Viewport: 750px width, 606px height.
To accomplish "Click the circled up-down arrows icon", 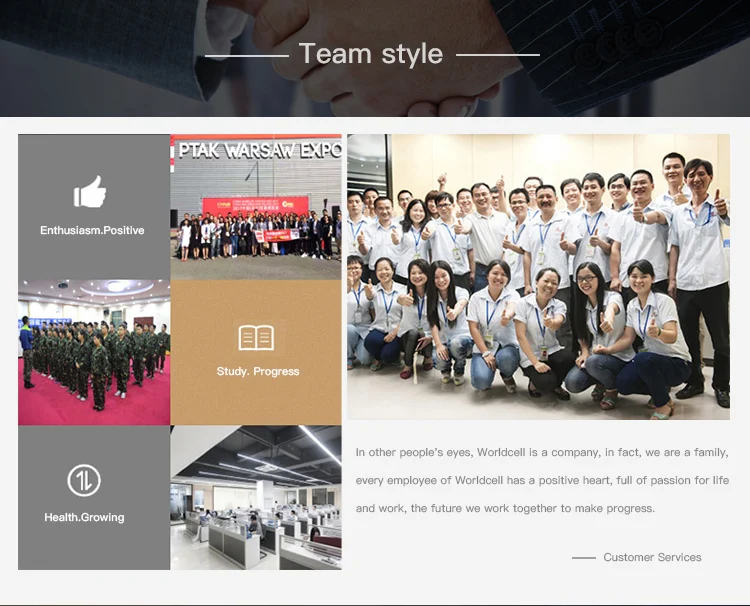I will pyautogui.click(x=84, y=481).
